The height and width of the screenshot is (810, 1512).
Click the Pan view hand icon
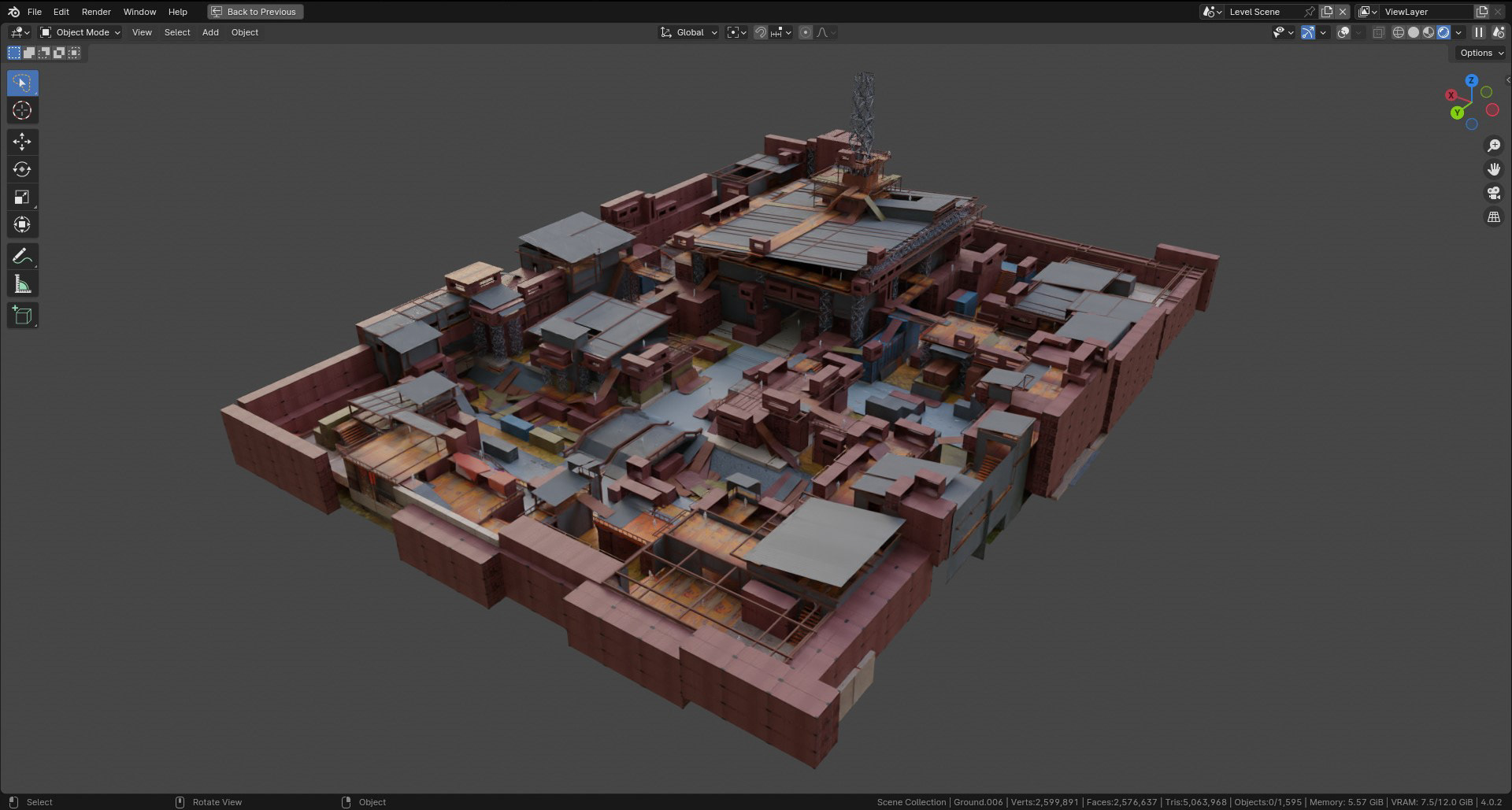click(x=1493, y=169)
